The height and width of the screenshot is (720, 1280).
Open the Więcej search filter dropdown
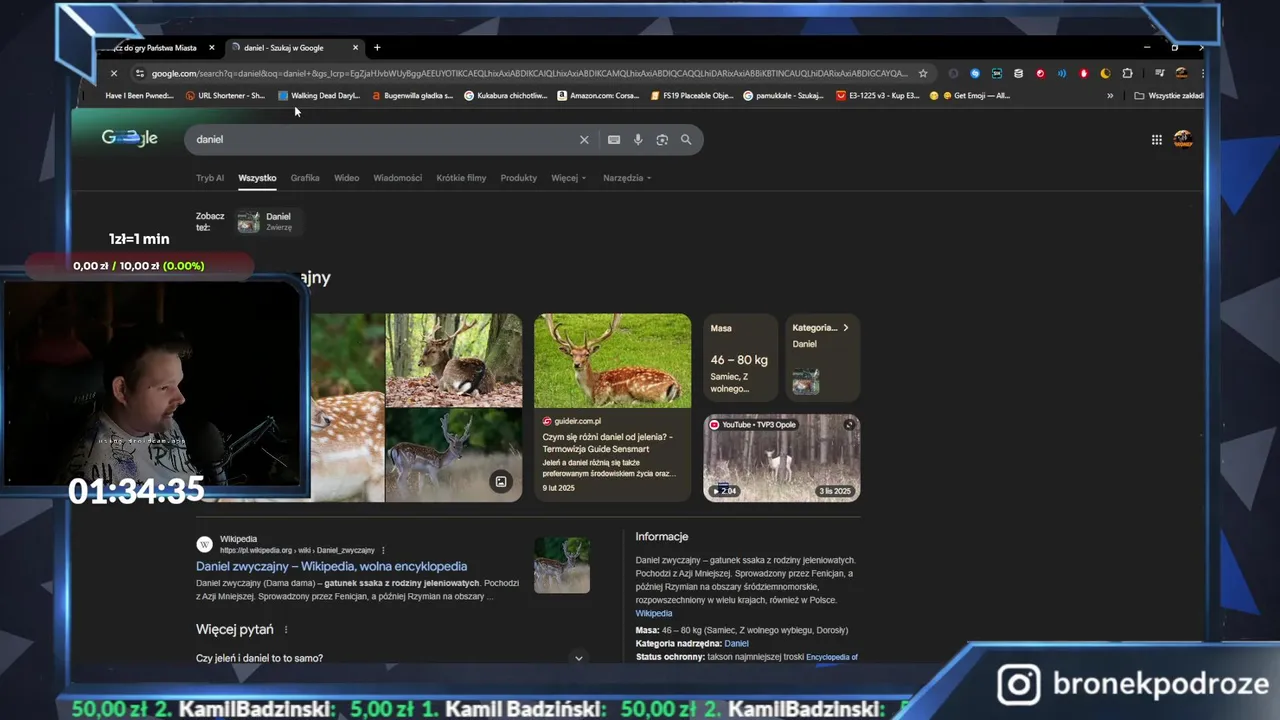[567, 178]
